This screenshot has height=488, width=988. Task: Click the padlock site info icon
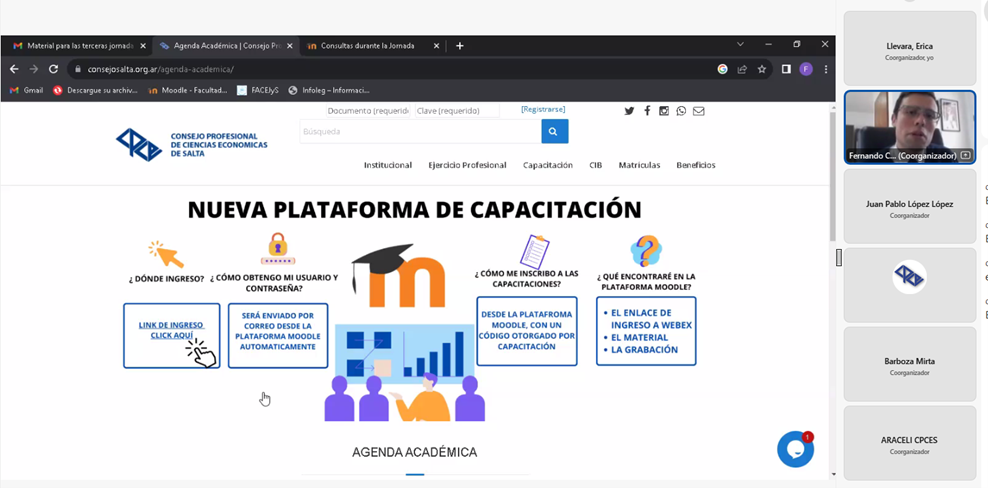[78, 69]
